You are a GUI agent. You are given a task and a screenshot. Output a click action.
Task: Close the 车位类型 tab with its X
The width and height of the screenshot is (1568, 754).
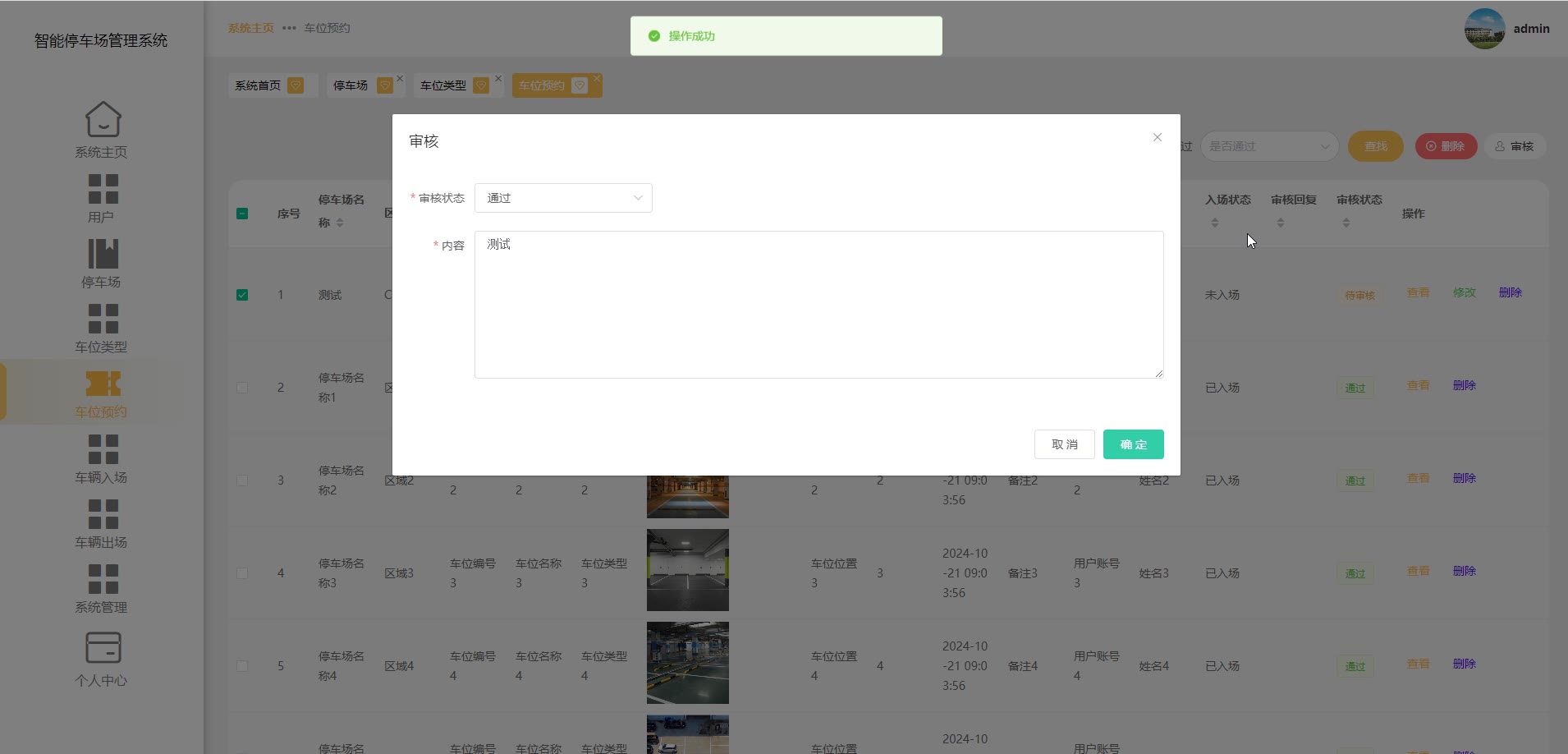coord(498,79)
